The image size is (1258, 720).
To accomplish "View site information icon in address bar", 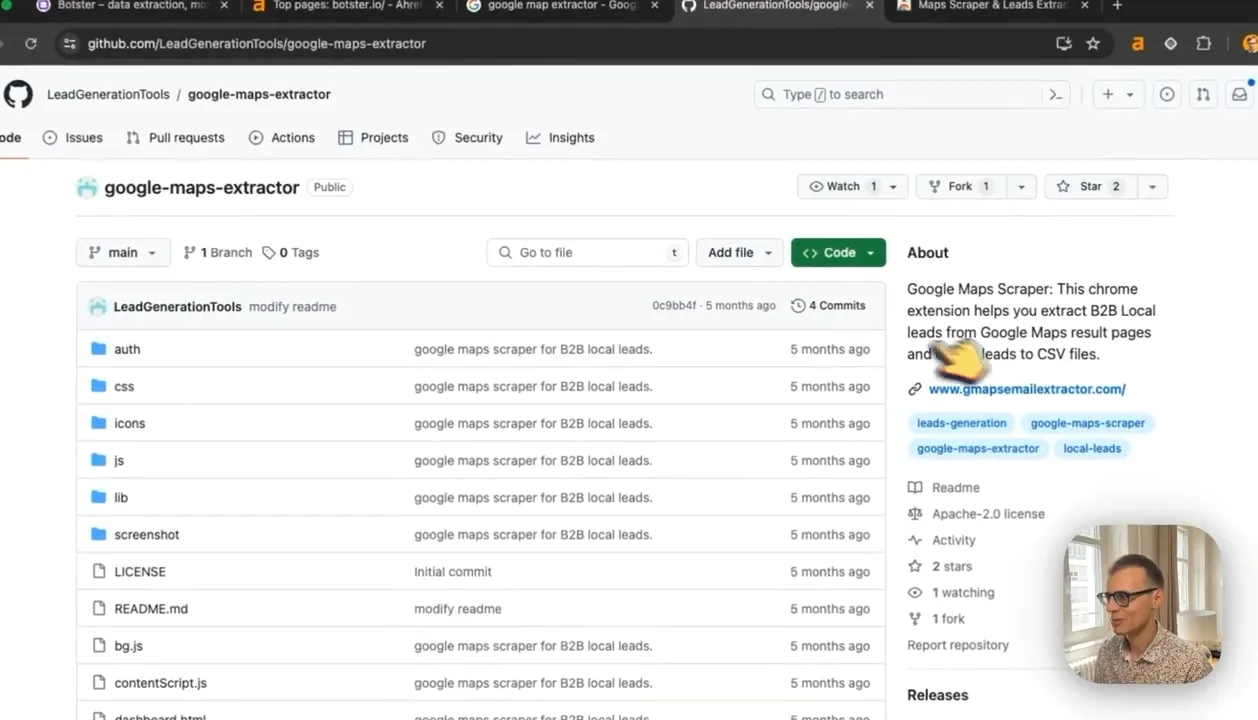I will coord(69,44).
